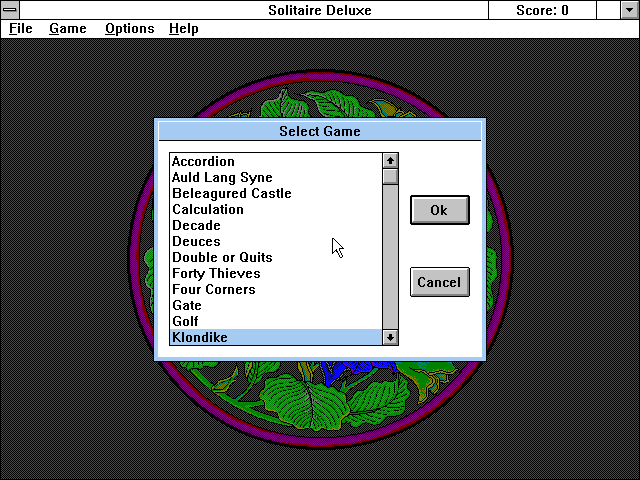Click the game list scrollbar thumb
Viewport: 640px width, 480px height.
(x=391, y=177)
